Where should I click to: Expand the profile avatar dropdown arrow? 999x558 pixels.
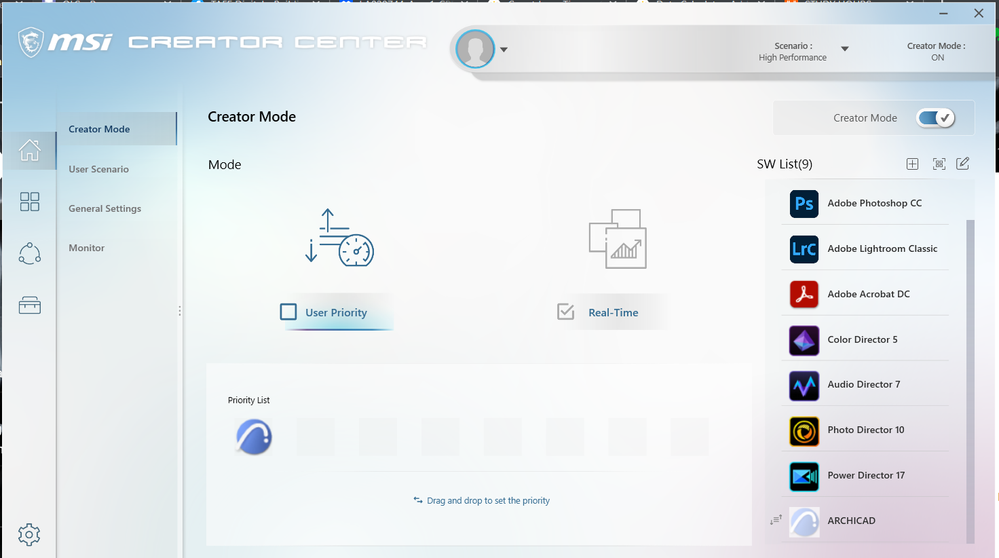(503, 50)
